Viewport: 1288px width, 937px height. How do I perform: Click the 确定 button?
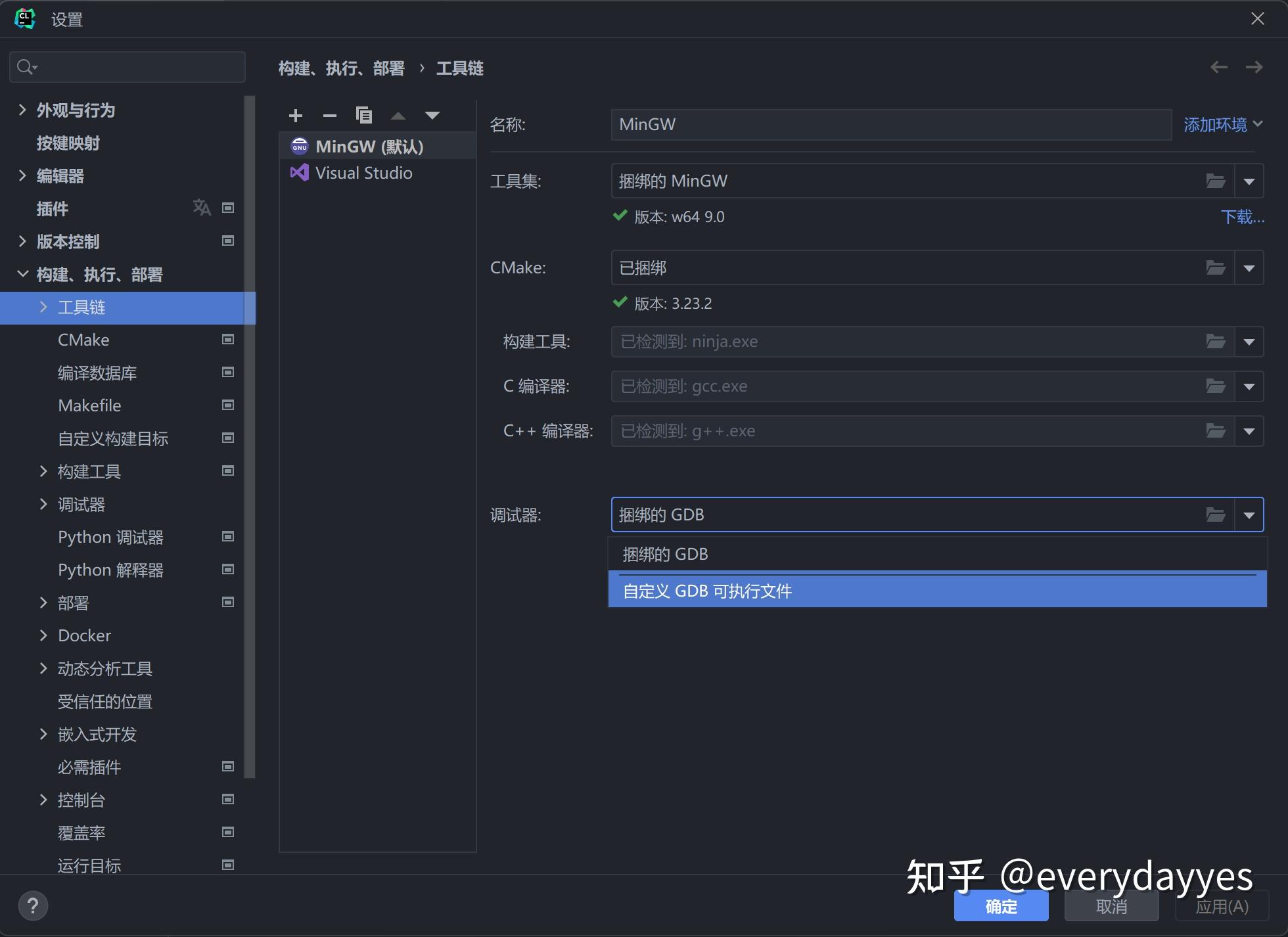pos(1000,907)
